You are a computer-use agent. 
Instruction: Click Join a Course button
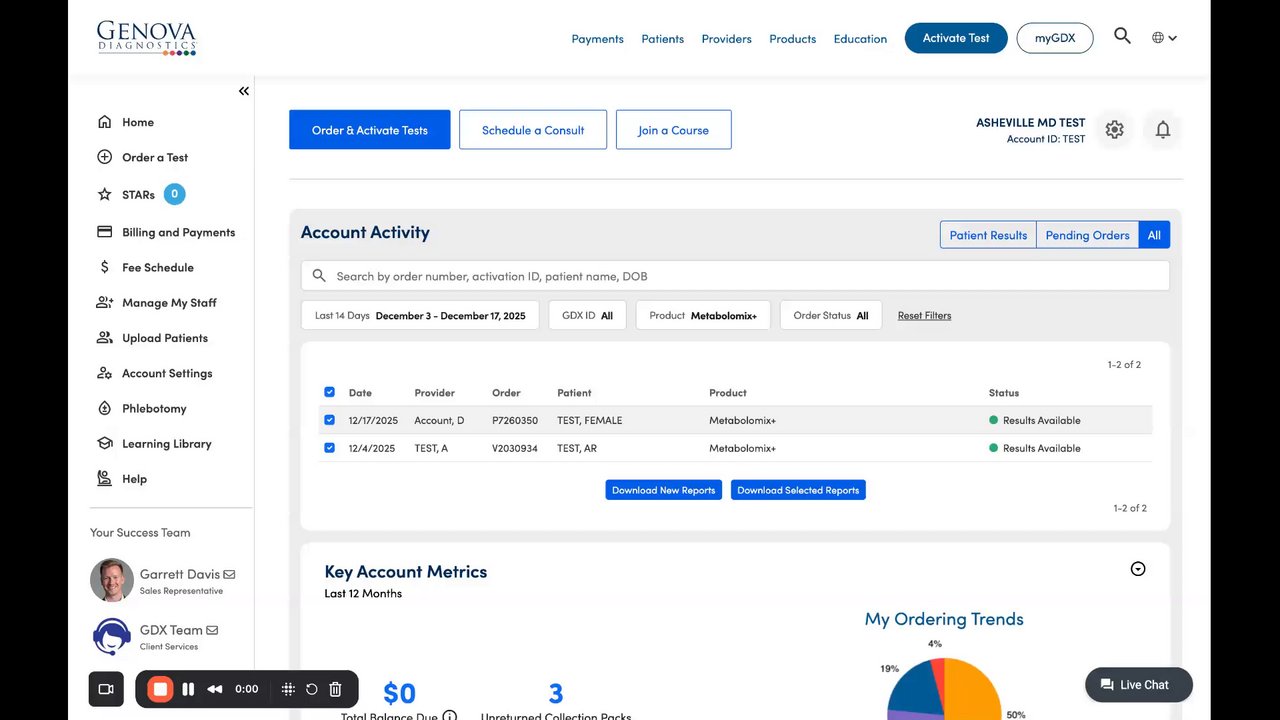tap(673, 130)
